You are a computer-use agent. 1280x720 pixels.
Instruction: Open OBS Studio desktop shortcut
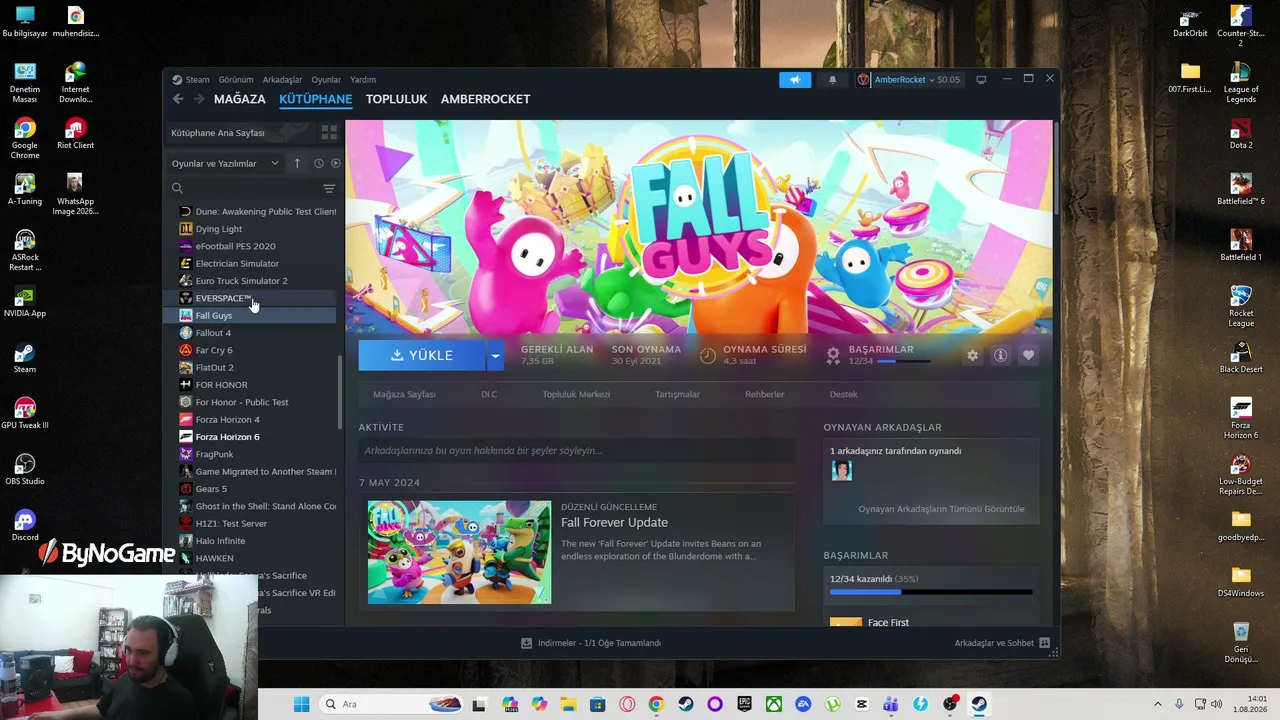(25, 469)
